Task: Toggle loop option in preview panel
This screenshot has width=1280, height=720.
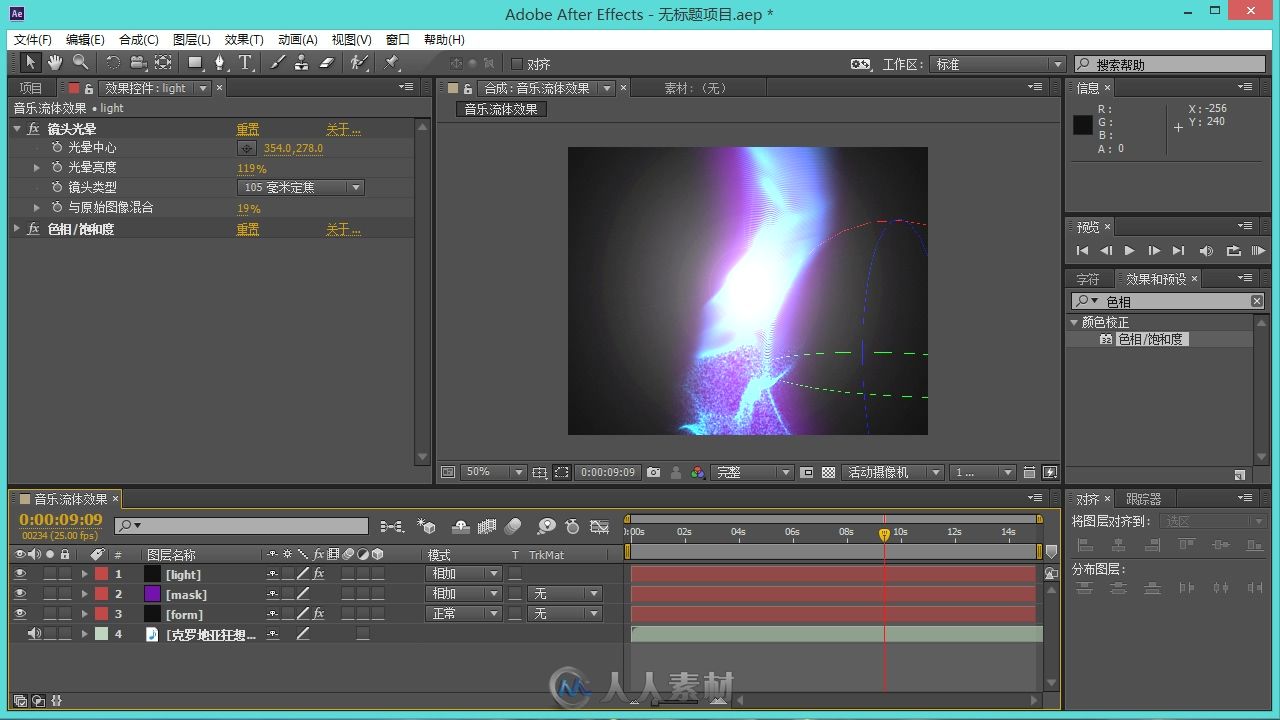Action: 1233,251
